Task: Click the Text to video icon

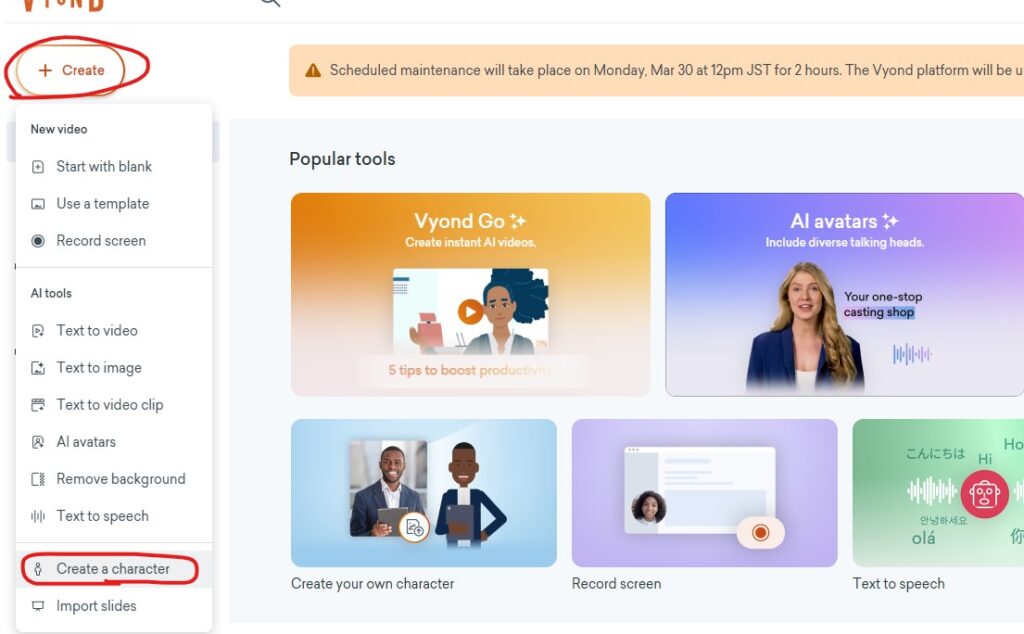Action: pyautogui.click(x=38, y=331)
